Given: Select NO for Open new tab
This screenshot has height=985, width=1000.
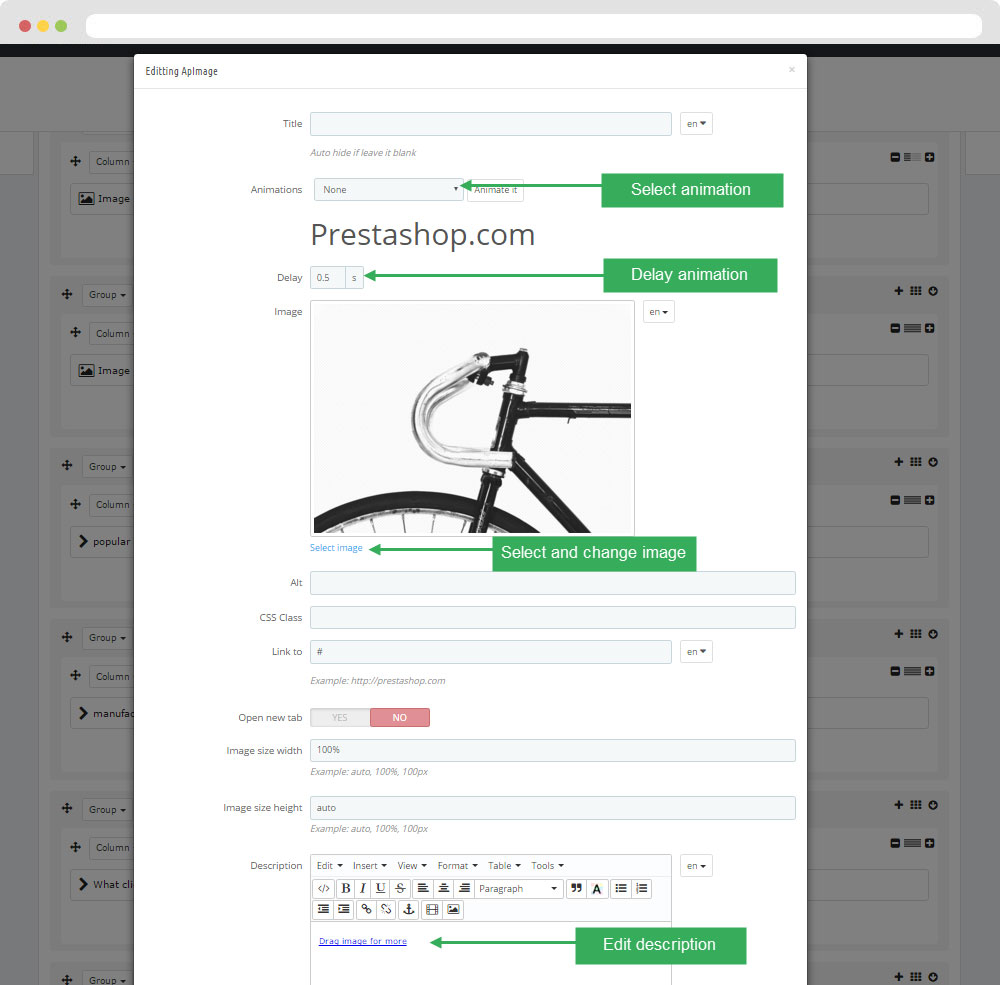Looking at the screenshot, I should pos(400,718).
